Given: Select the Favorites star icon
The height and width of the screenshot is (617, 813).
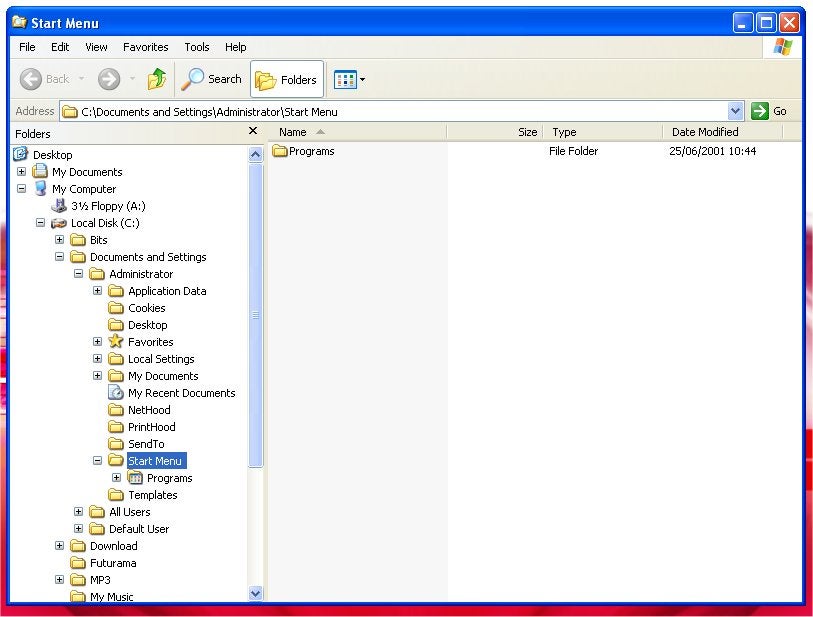Looking at the screenshot, I should point(116,342).
